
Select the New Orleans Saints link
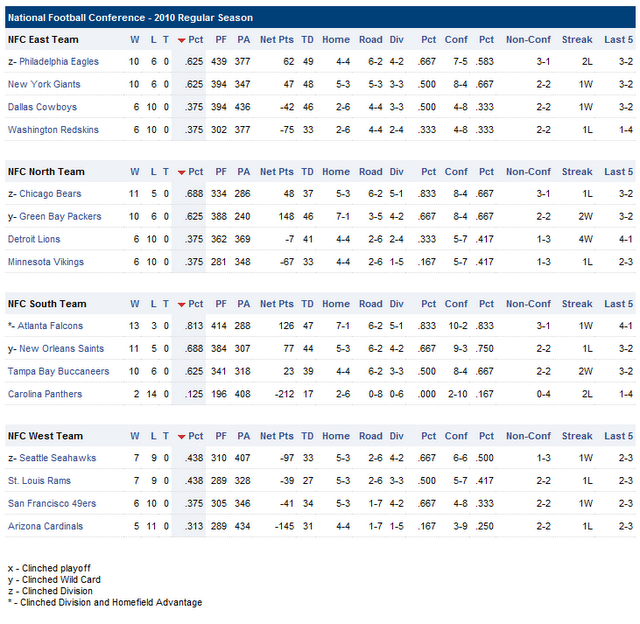coord(61,348)
